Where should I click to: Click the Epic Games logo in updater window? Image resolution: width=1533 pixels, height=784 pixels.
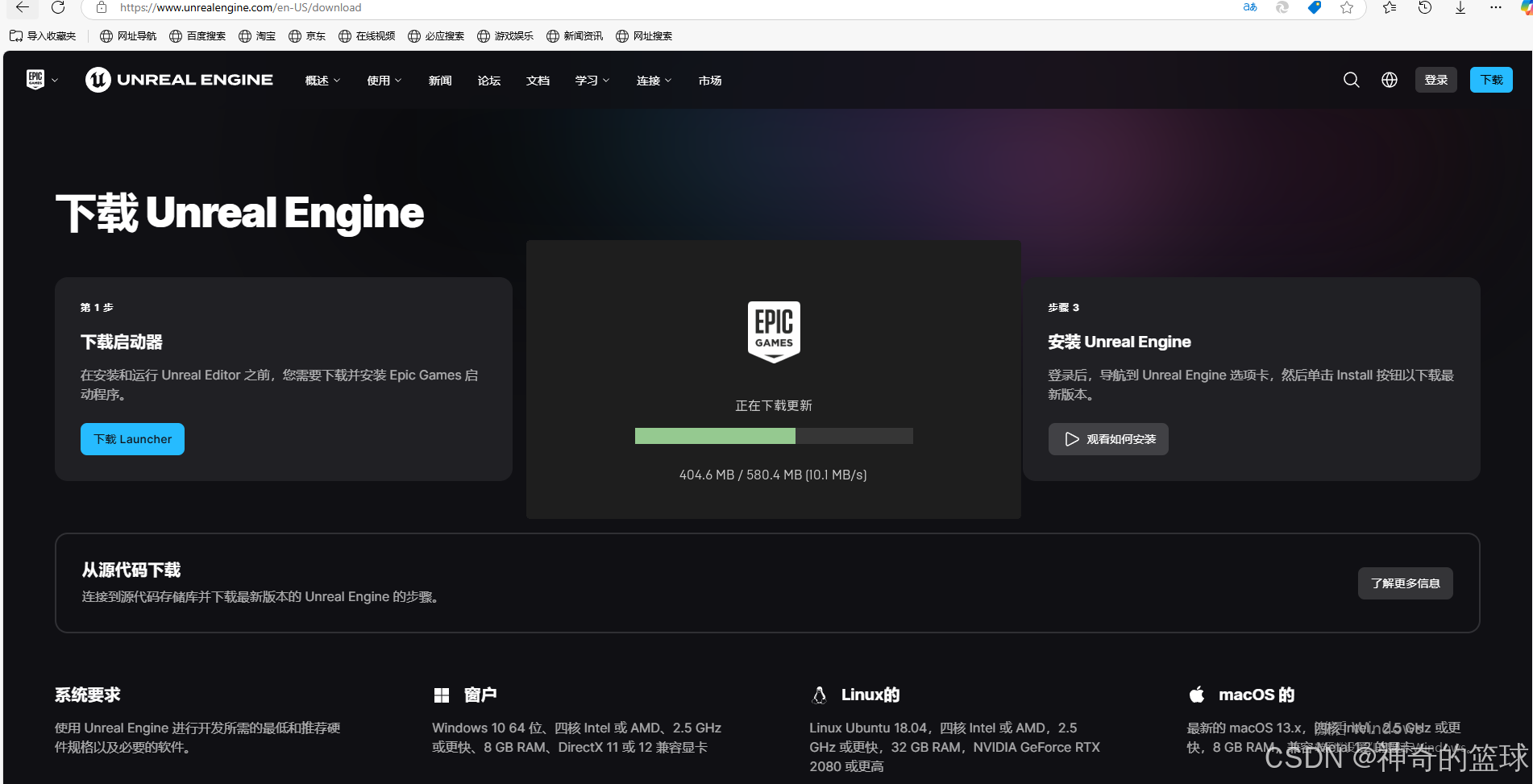[x=774, y=332]
